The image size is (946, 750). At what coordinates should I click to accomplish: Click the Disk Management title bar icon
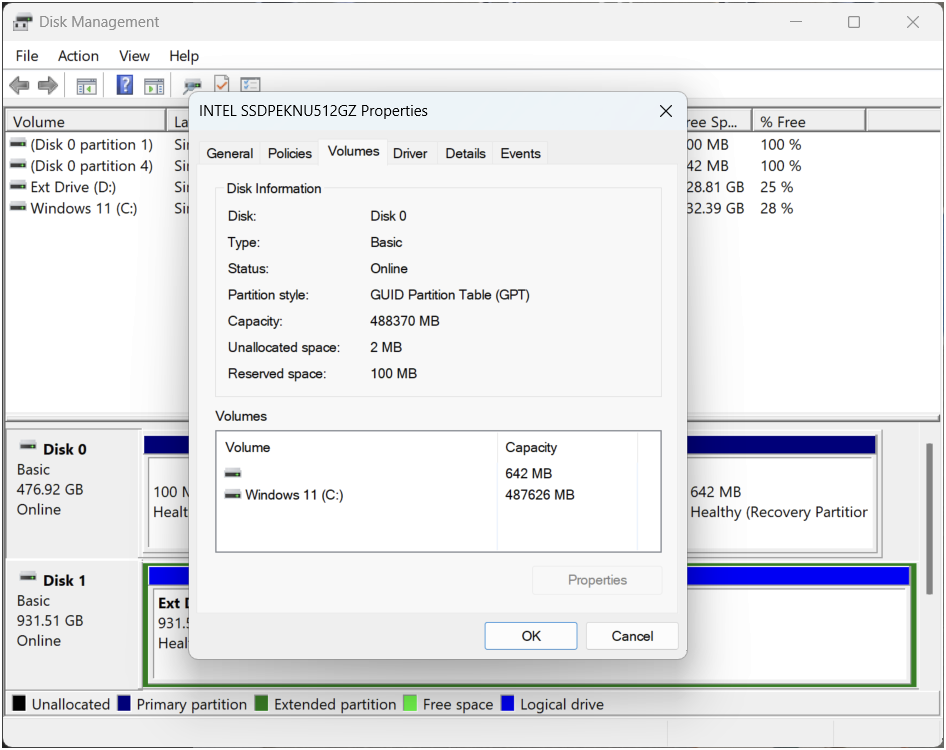pyautogui.click(x=22, y=22)
